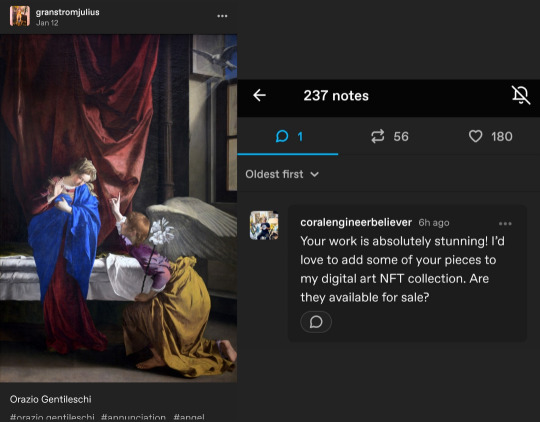
Task: Switch to the reblogs tab showing 56
Action: [389, 136]
